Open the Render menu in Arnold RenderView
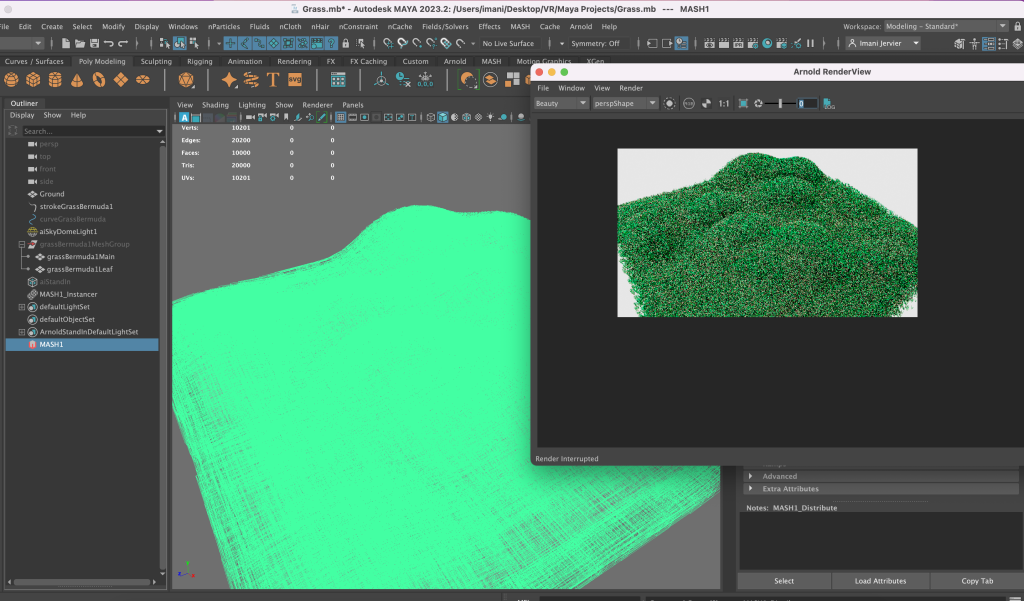 631,88
